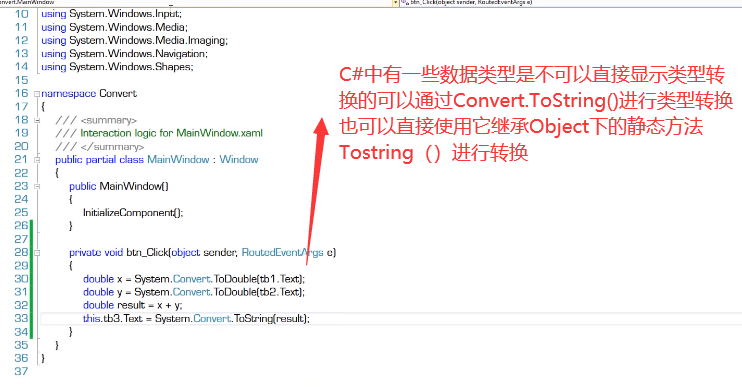This screenshot has height=387, width=742.
Task: Click the 'Window' base class on line 21
Action: (x=238, y=159)
